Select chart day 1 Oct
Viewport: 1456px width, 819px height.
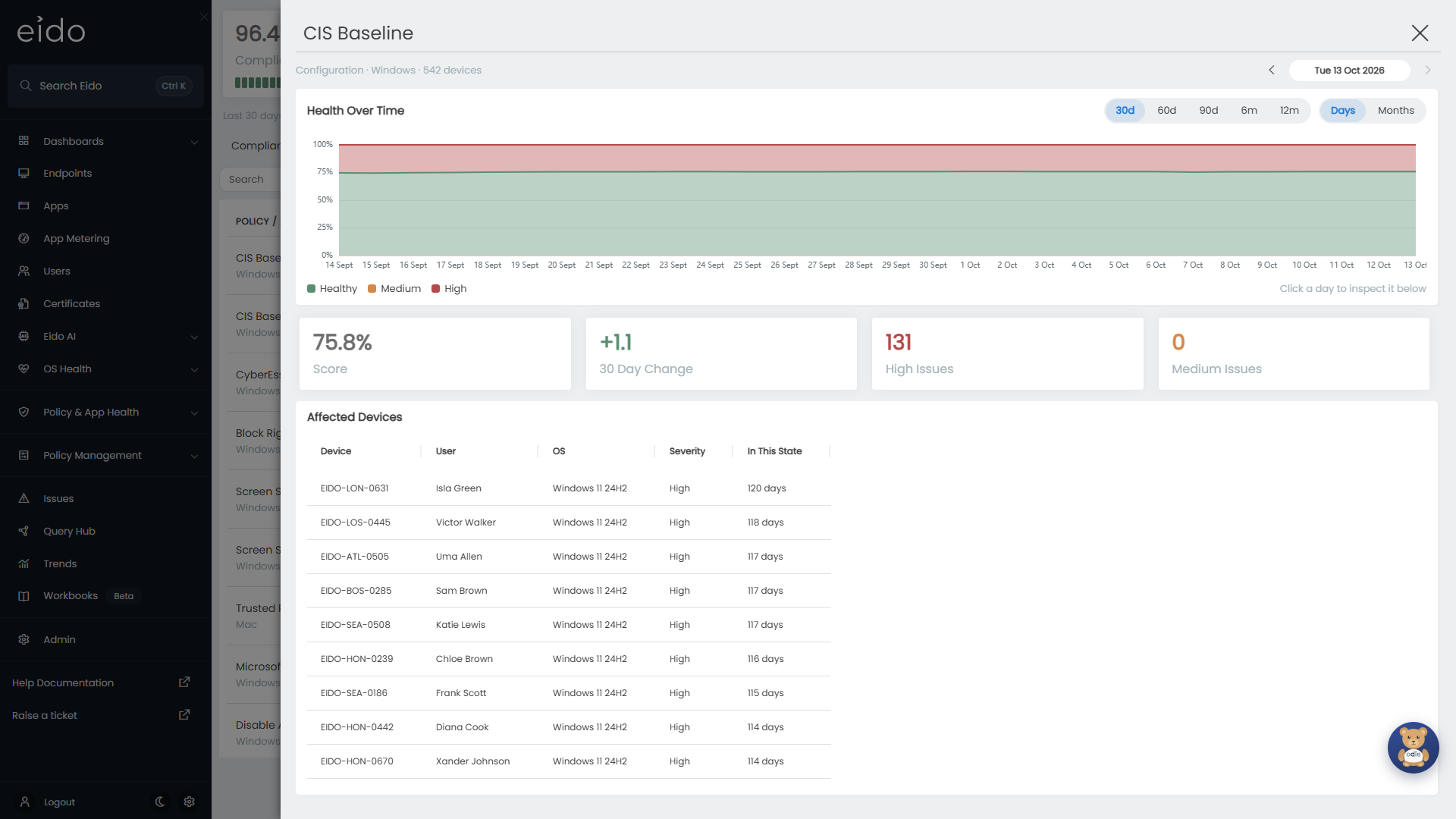click(970, 265)
